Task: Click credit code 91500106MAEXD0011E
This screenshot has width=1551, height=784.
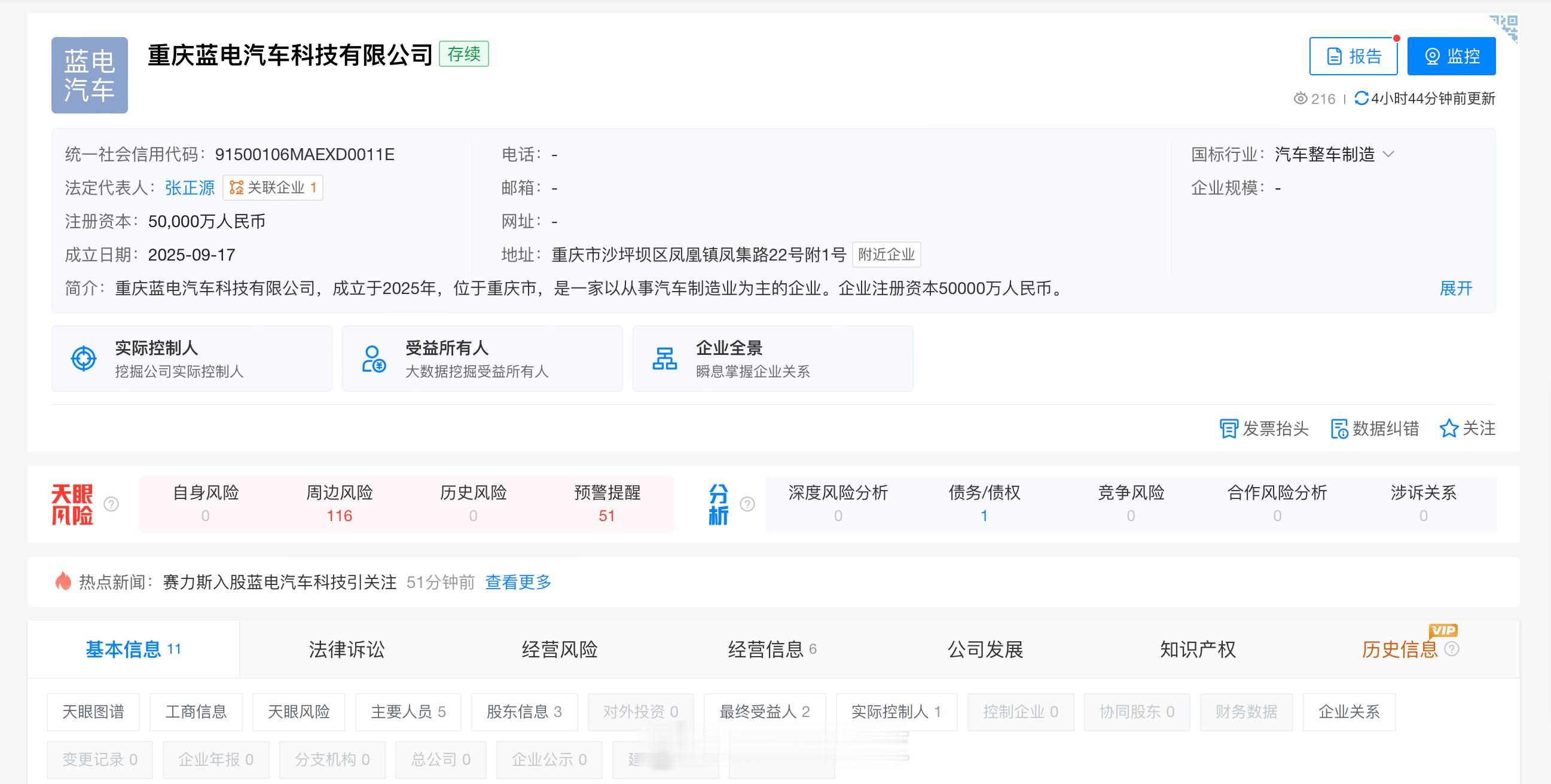Action: 305,155
